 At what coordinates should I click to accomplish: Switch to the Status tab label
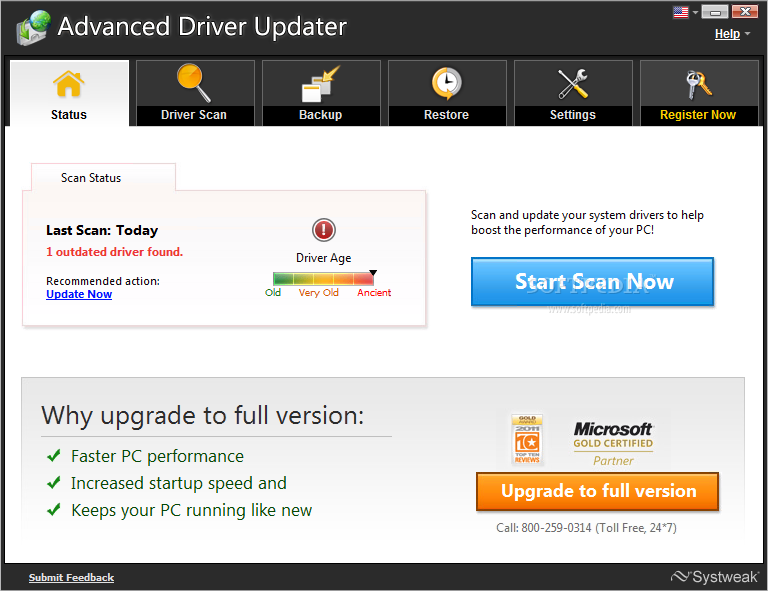tap(69, 115)
